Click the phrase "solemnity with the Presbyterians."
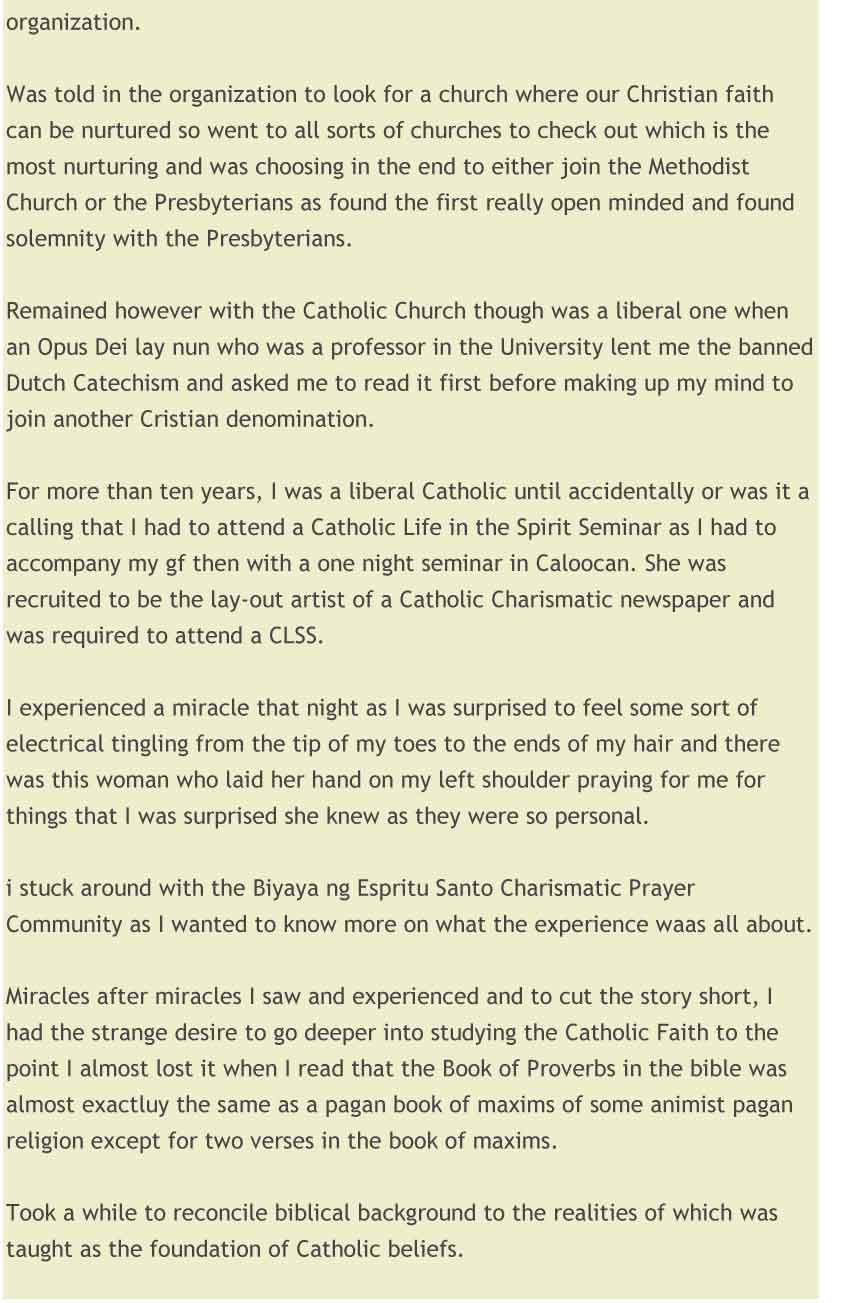 coord(179,240)
